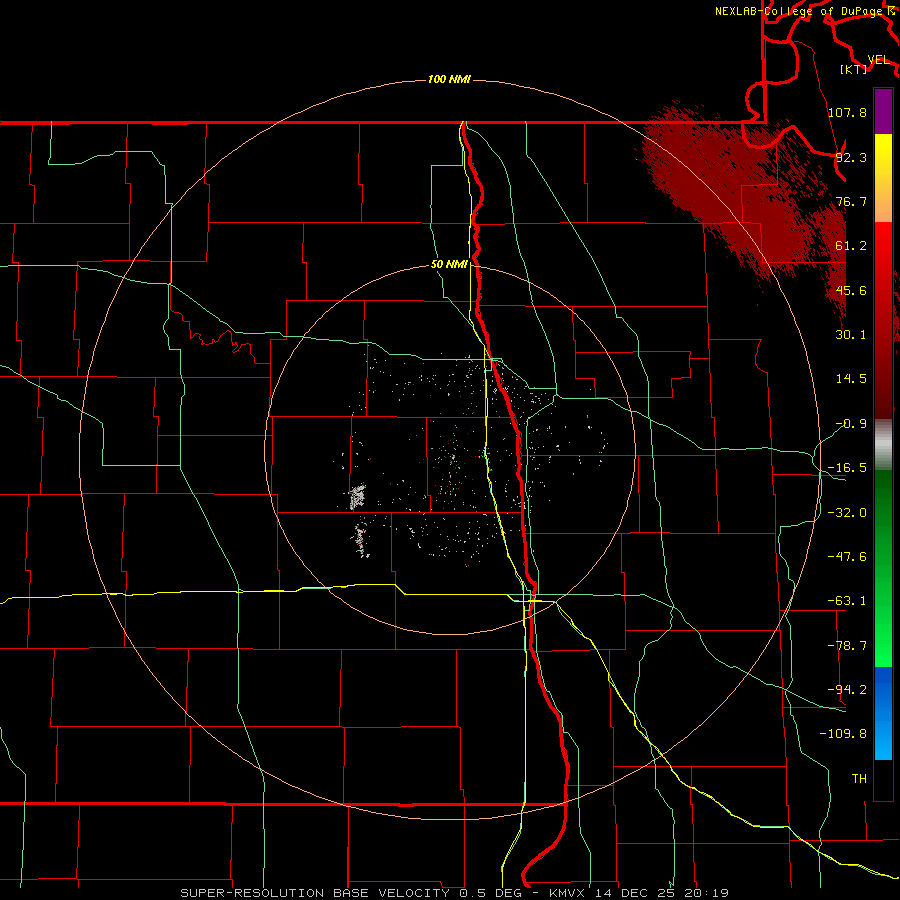Click the -78.7 velocity scale label
The image size is (900, 900).
[847, 646]
